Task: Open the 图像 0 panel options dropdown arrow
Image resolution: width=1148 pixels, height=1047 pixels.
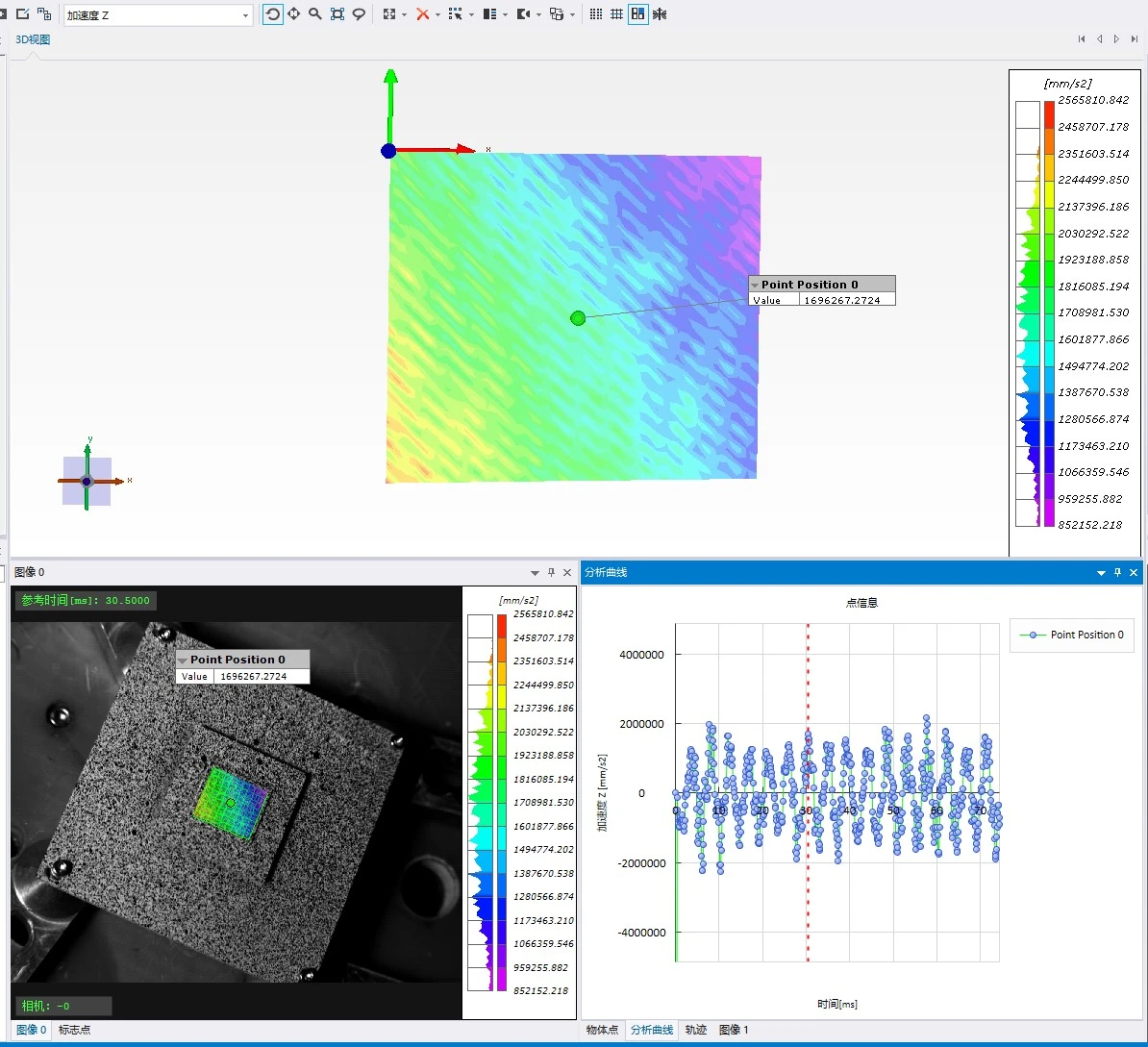Action: 535,573
